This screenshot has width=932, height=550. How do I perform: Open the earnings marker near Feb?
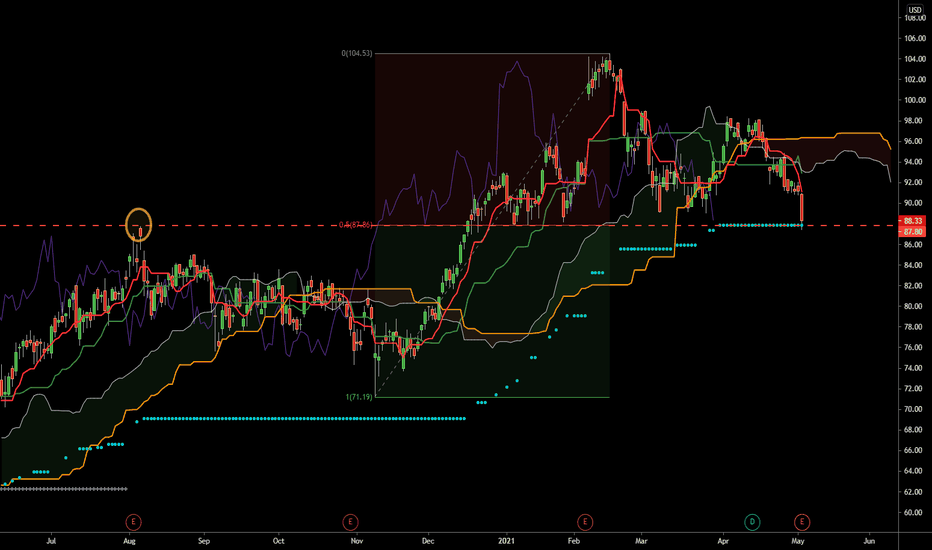click(585, 522)
